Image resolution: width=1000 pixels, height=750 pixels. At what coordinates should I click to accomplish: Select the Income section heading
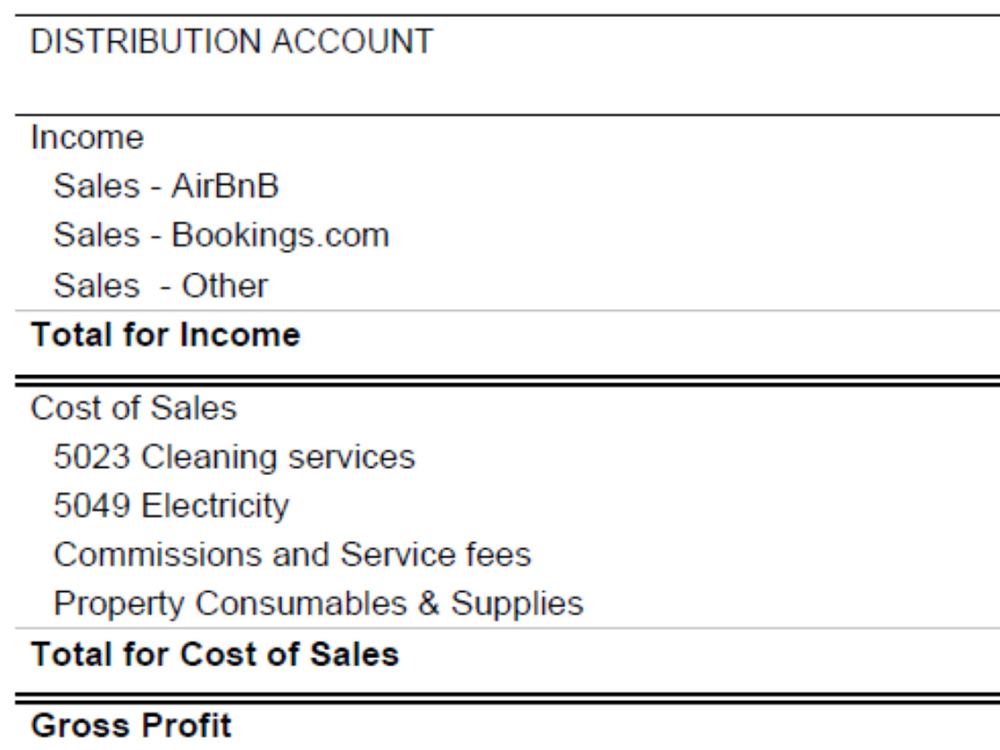tap(87, 138)
